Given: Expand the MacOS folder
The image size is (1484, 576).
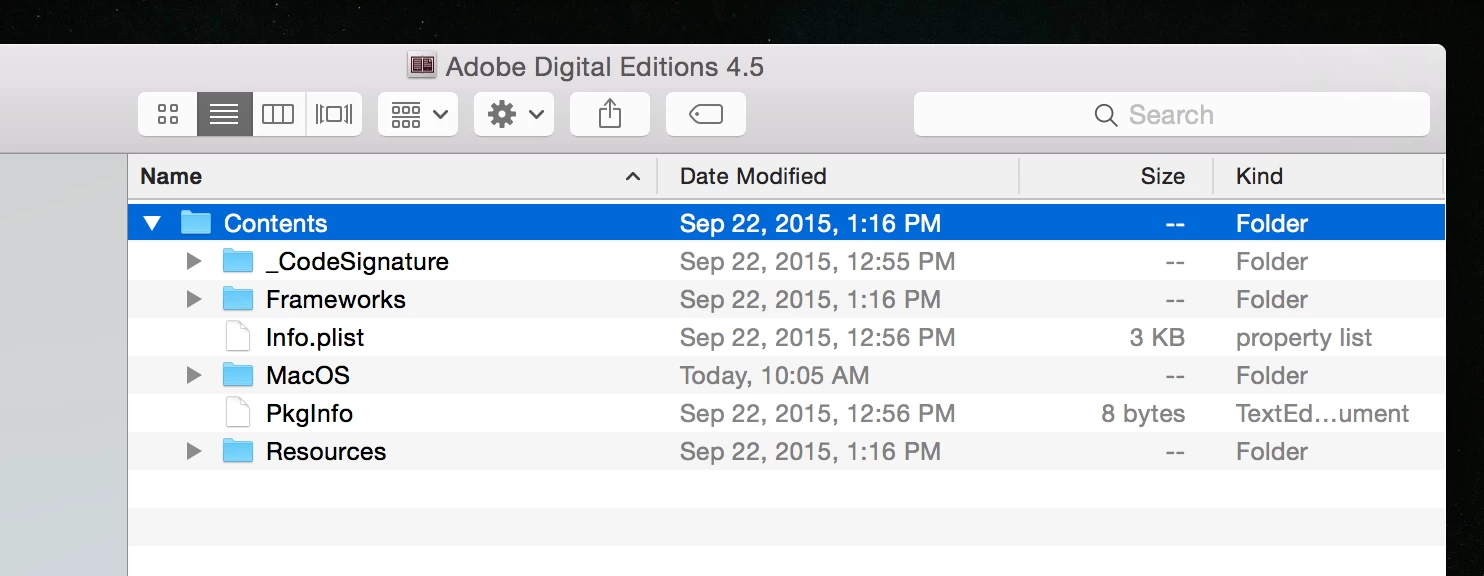Looking at the screenshot, I should pyautogui.click(x=194, y=376).
